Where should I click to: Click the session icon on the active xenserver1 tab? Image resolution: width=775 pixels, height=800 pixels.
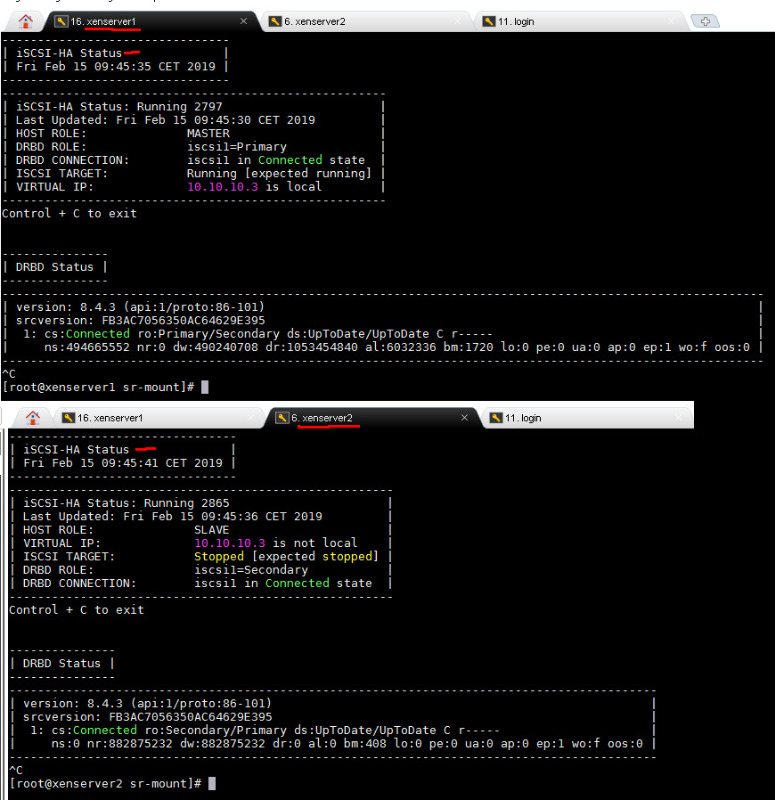click(x=61, y=21)
